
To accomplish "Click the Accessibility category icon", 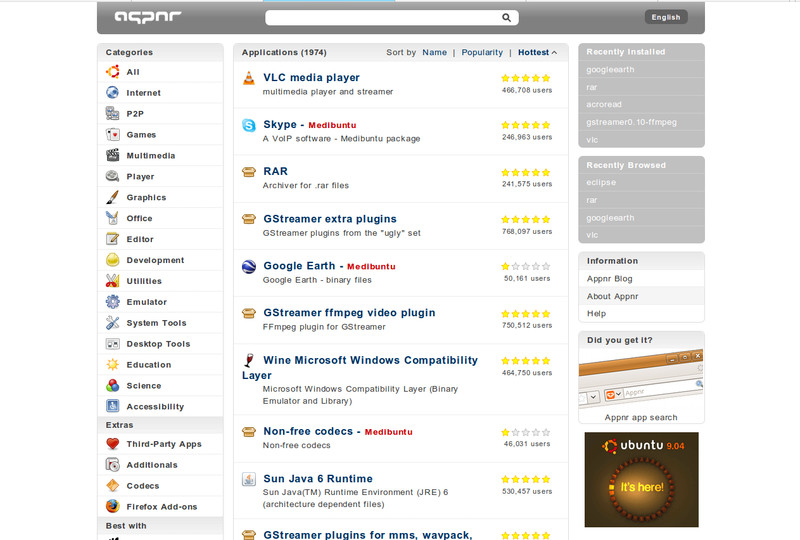I will (112, 406).
